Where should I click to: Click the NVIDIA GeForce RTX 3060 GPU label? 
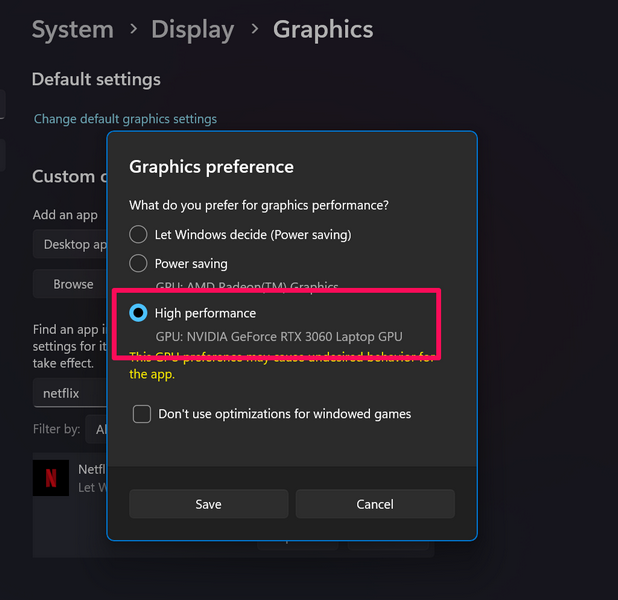279,337
